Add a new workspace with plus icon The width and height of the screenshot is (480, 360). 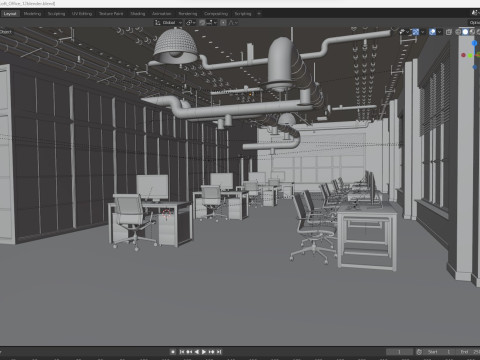[259, 14]
